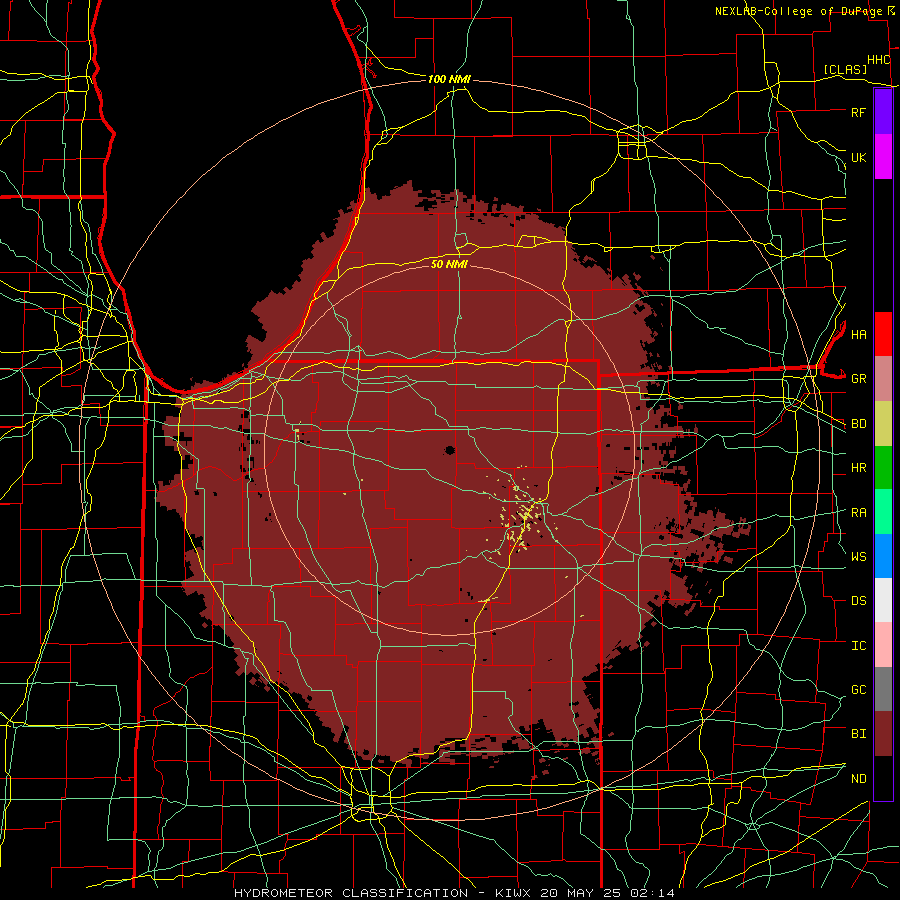Click the black radar site dot in the map center
The width and height of the screenshot is (900, 900).
[x=450, y=450]
